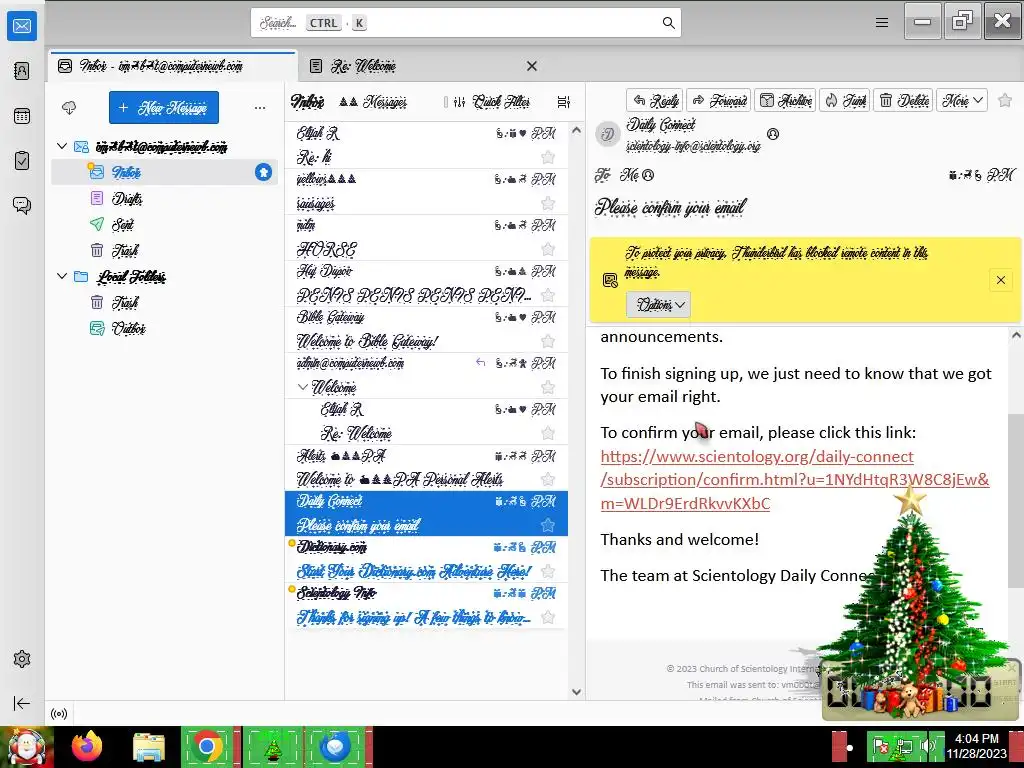This screenshot has width=1024, height=768.
Task: Click the Reply button
Action: [655, 101]
